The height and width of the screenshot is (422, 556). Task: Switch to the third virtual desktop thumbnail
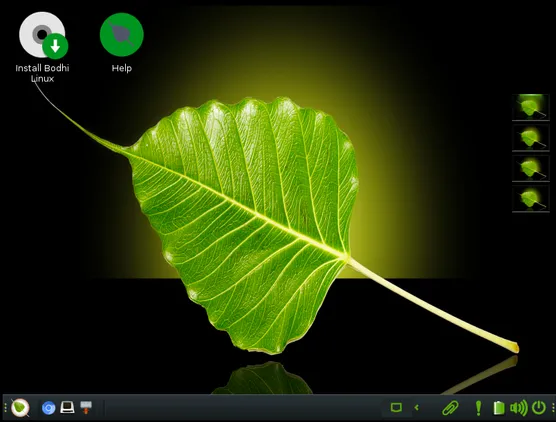[x=530, y=168]
